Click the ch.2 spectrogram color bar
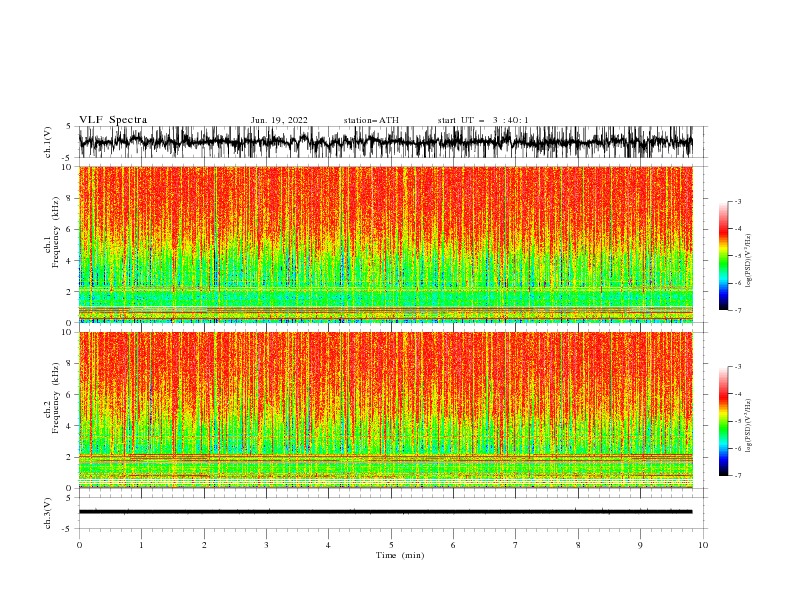The width and height of the screenshot is (792, 612). pos(724,421)
